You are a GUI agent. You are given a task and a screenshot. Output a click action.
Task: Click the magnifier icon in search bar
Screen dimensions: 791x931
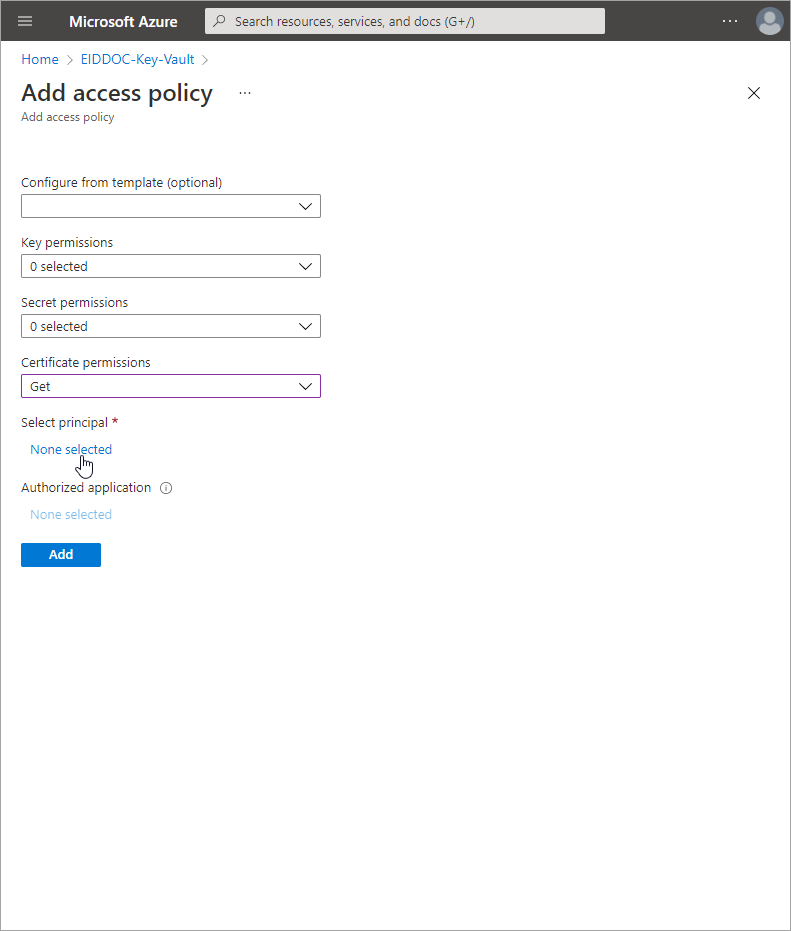pyautogui.click(x=219, y=21)
